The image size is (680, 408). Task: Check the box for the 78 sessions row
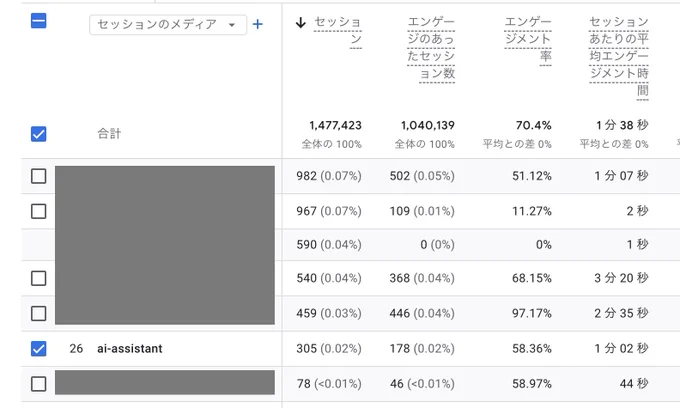point(39,384)
